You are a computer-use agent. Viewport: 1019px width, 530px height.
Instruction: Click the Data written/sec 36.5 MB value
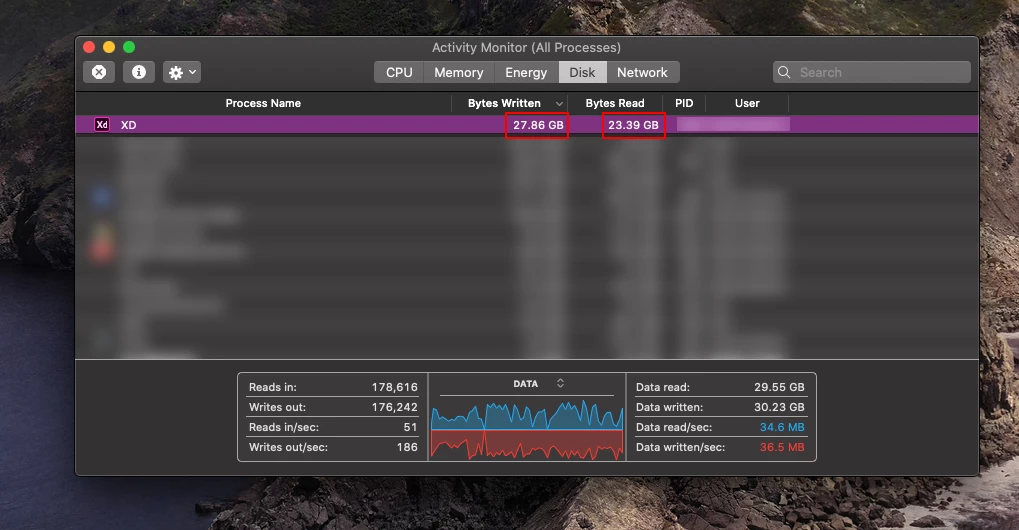coord(782,448)
